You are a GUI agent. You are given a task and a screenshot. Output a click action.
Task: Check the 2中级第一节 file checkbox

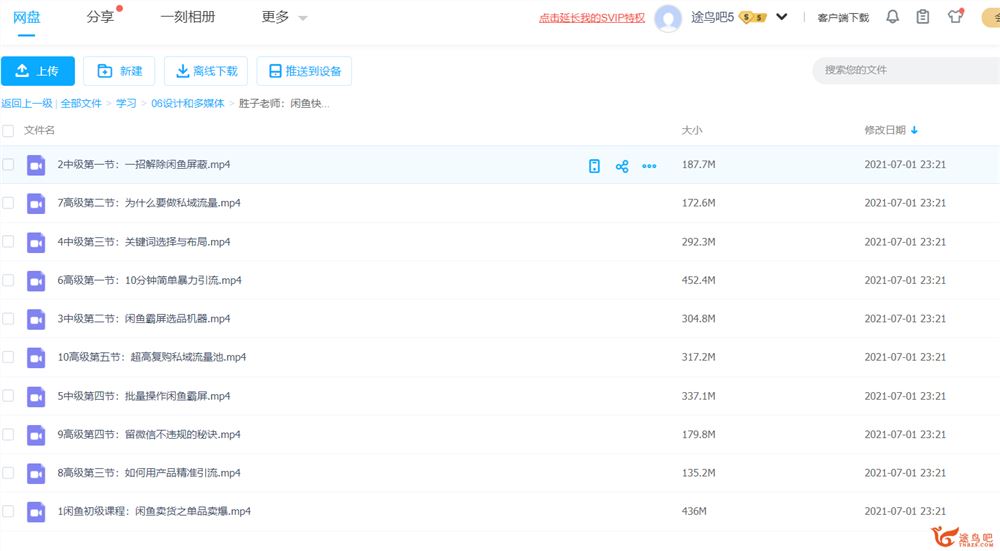click(8, 165)
